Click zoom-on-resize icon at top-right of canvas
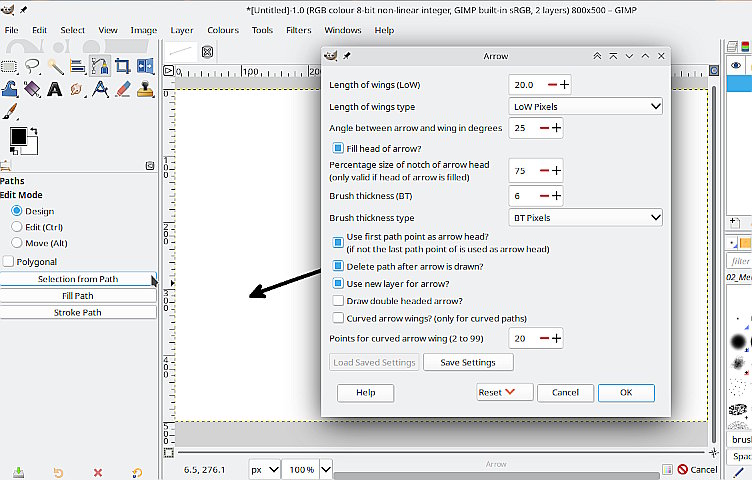 pos(714,71)
